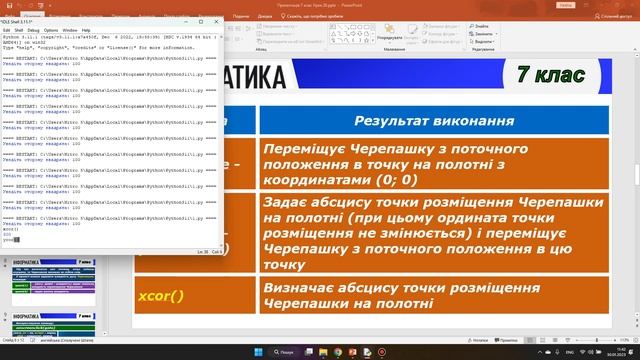Click the zoom in plus button
The height and width of the screenshot is (360, 640).
click(615, 340)
